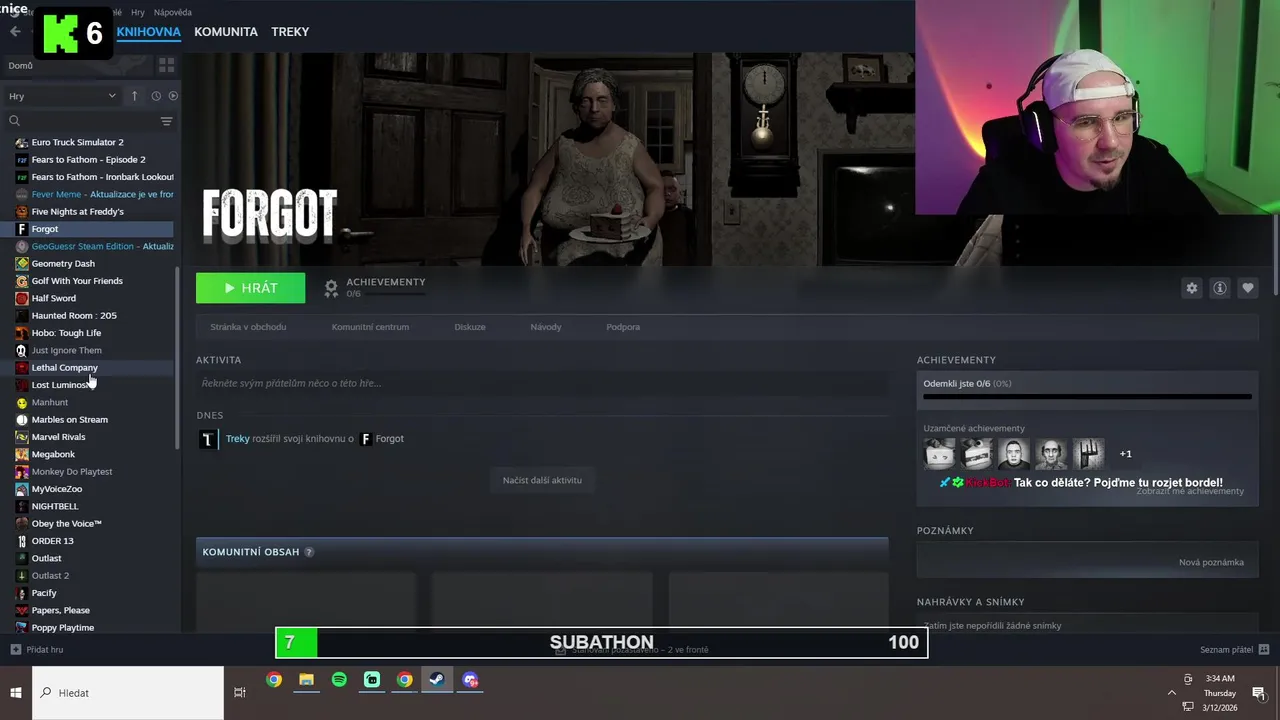
Task: Open fourth locked achievement with bald man
Action: pyautogui.click(x=1051, y=454)
